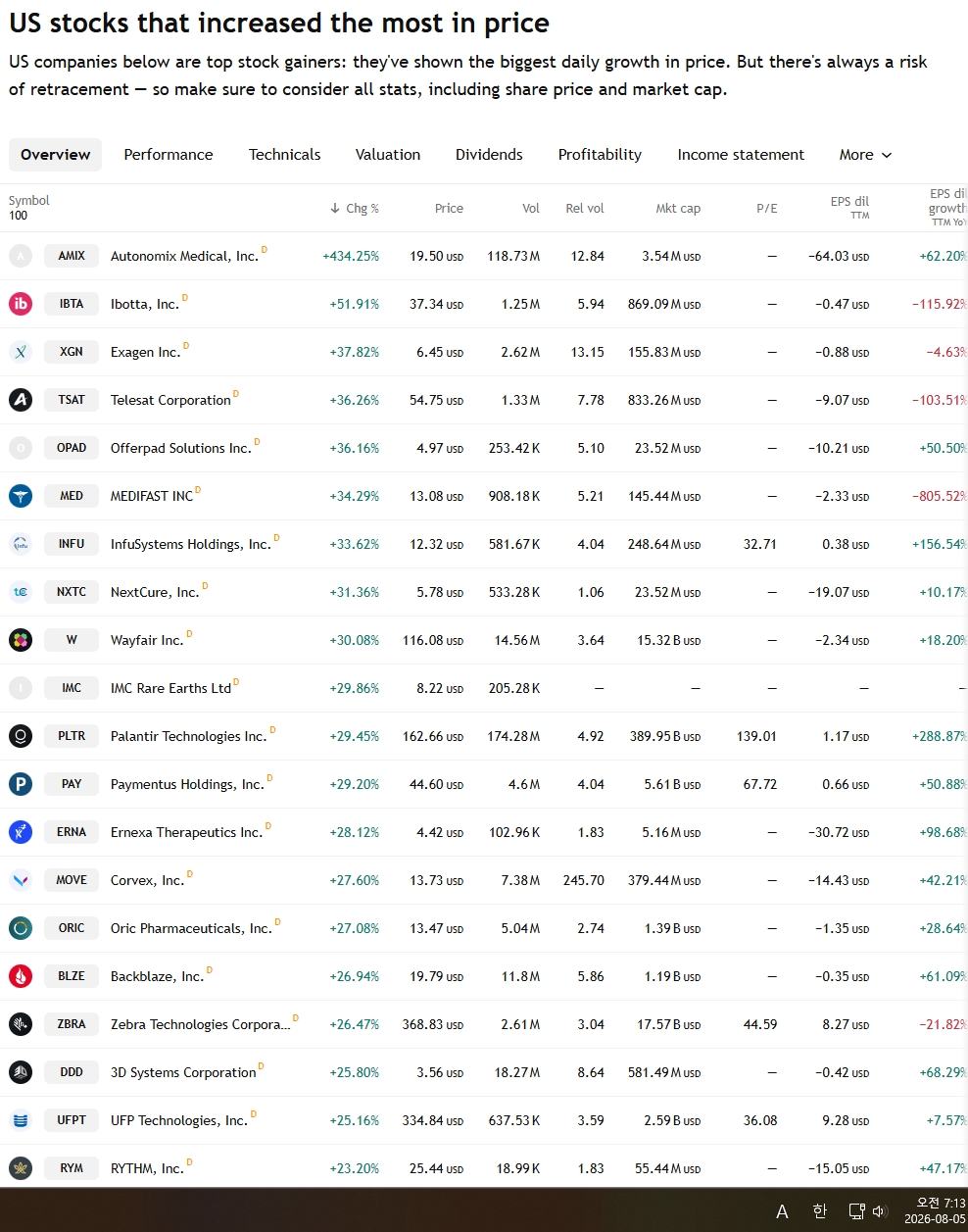The image size is (968, 1232).
Task: Select the Profitability tab
Action: click(x=600, y=155)
